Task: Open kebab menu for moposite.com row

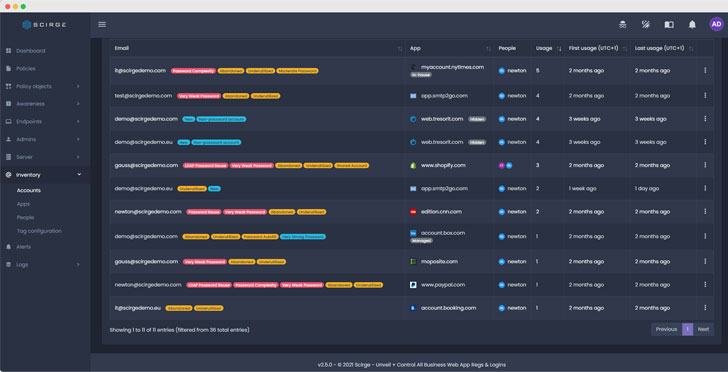Action: point(705,261)
